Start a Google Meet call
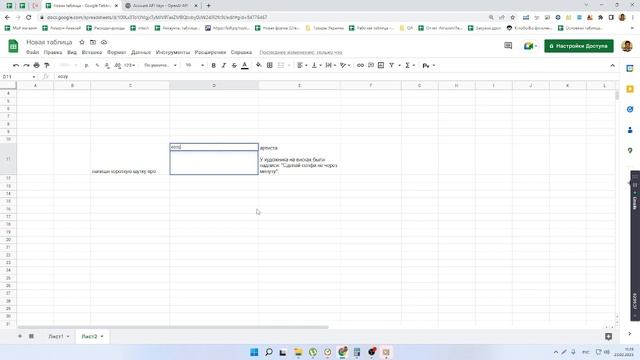This screenshot has height=360, width=640. click(x=530, y=46)
